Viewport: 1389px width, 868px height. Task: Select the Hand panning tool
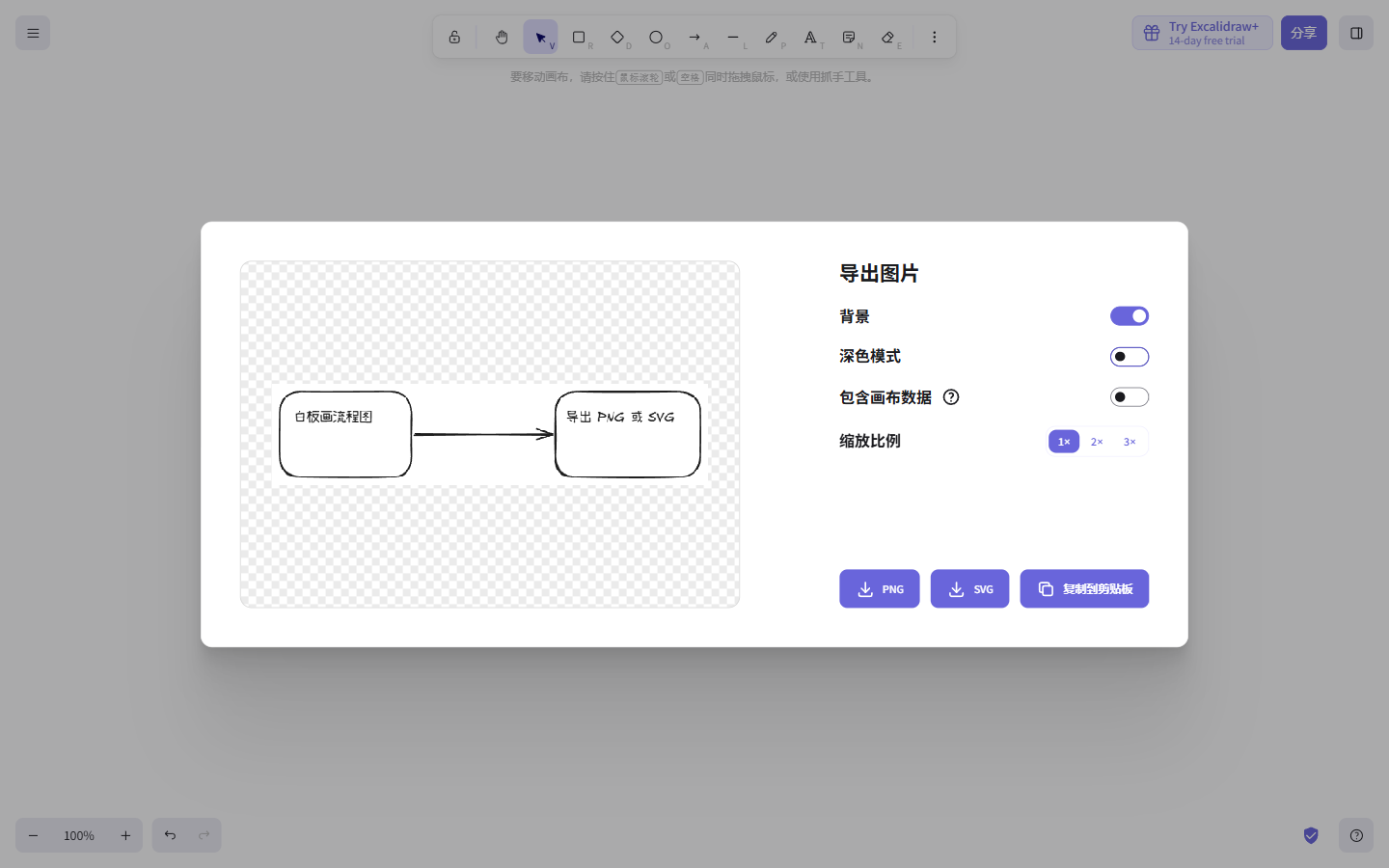tap(502, 38)
